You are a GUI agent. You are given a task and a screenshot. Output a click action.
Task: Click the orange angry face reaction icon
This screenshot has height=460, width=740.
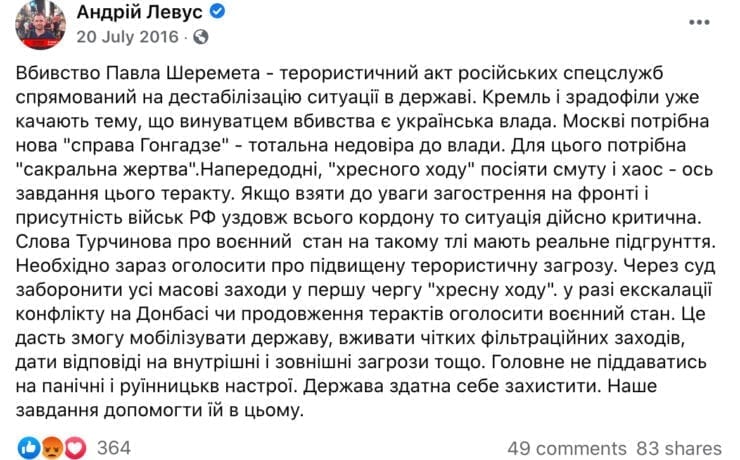(52, 447)
